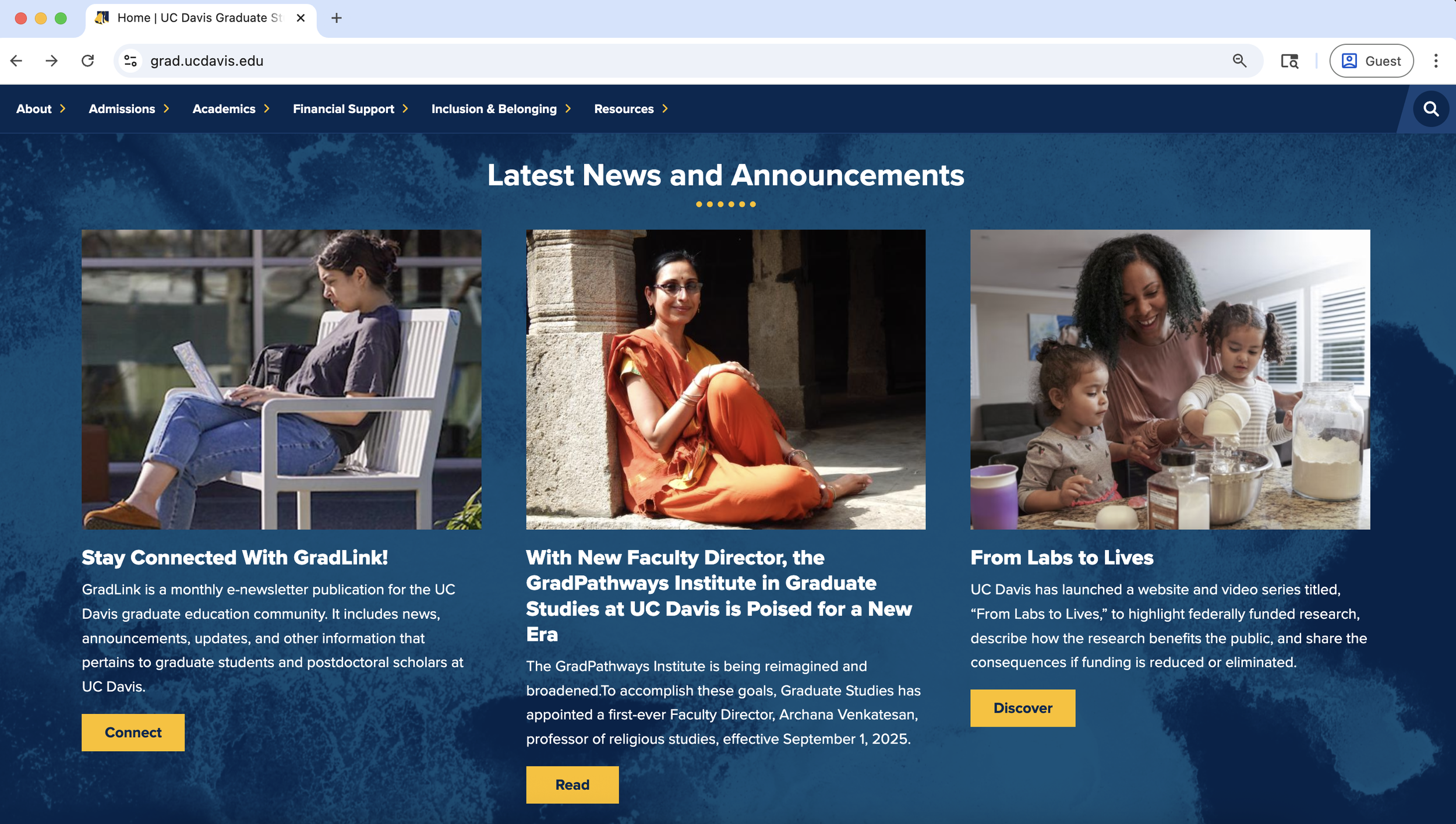Reload the page with refresh icon
The width and height of the screenshot is (1456, 824).
(x=87, y=61)
